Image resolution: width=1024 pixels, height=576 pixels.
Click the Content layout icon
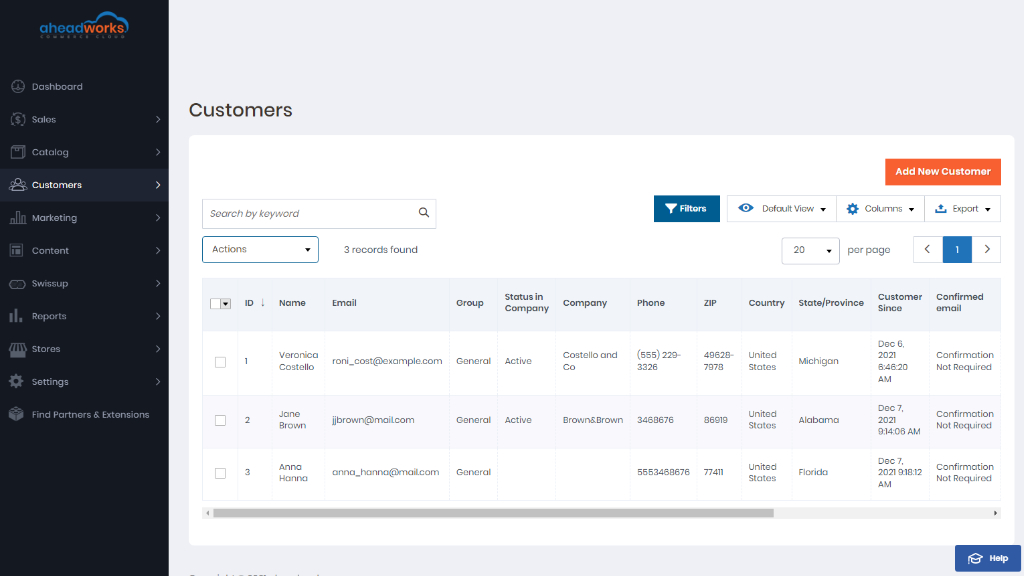coord(17,250)
